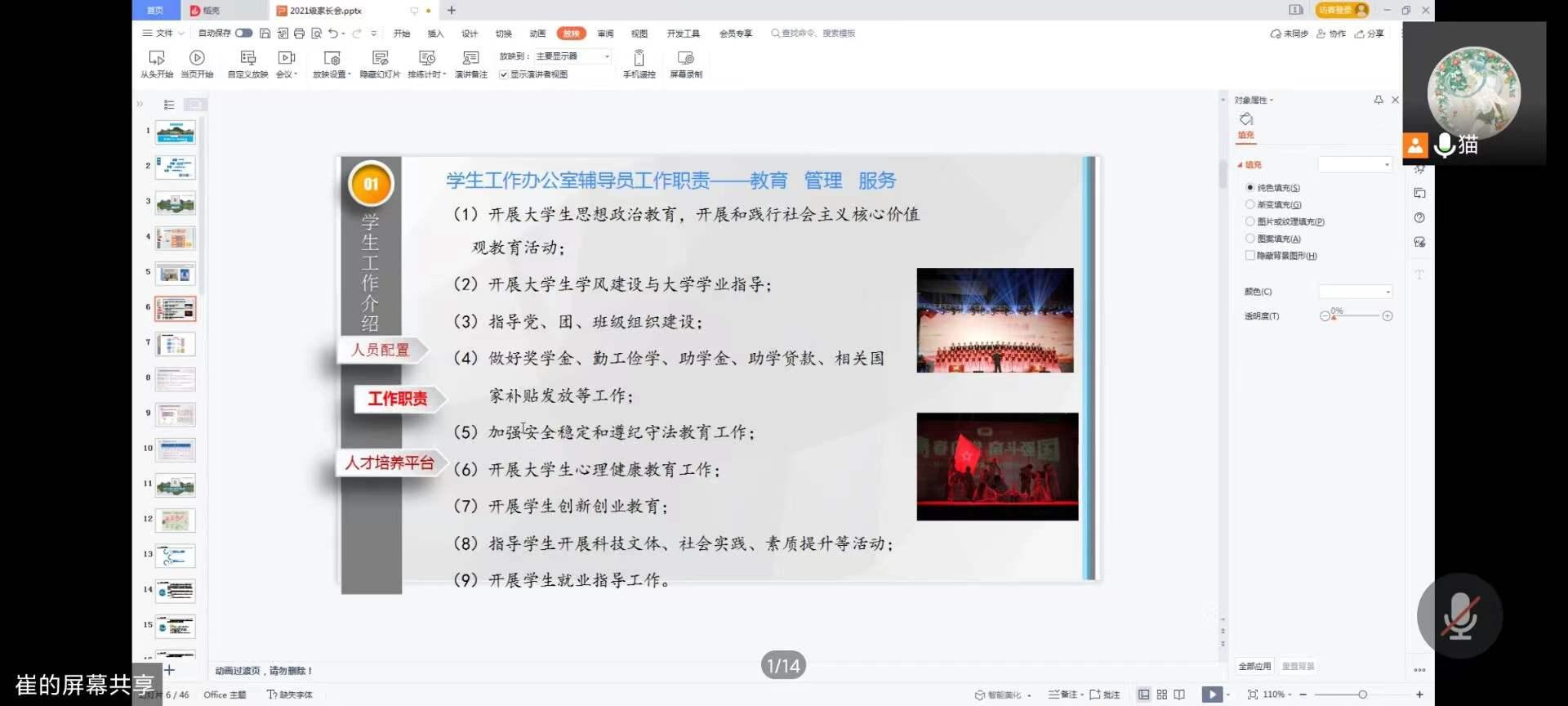
Task: Open 演讲备注 speaker notes tool
Action: pyautogui.click(x=470, y=58)
